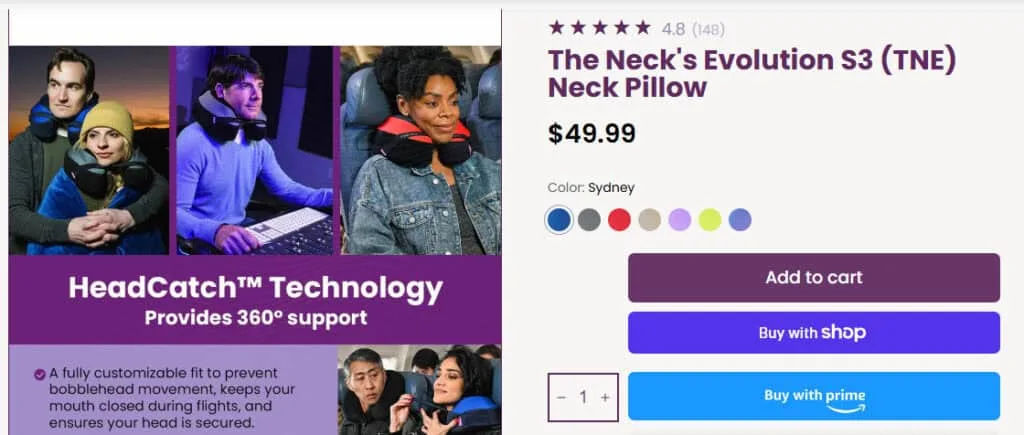
Task: Click Buy with Shop button
Action: (814, 332)
